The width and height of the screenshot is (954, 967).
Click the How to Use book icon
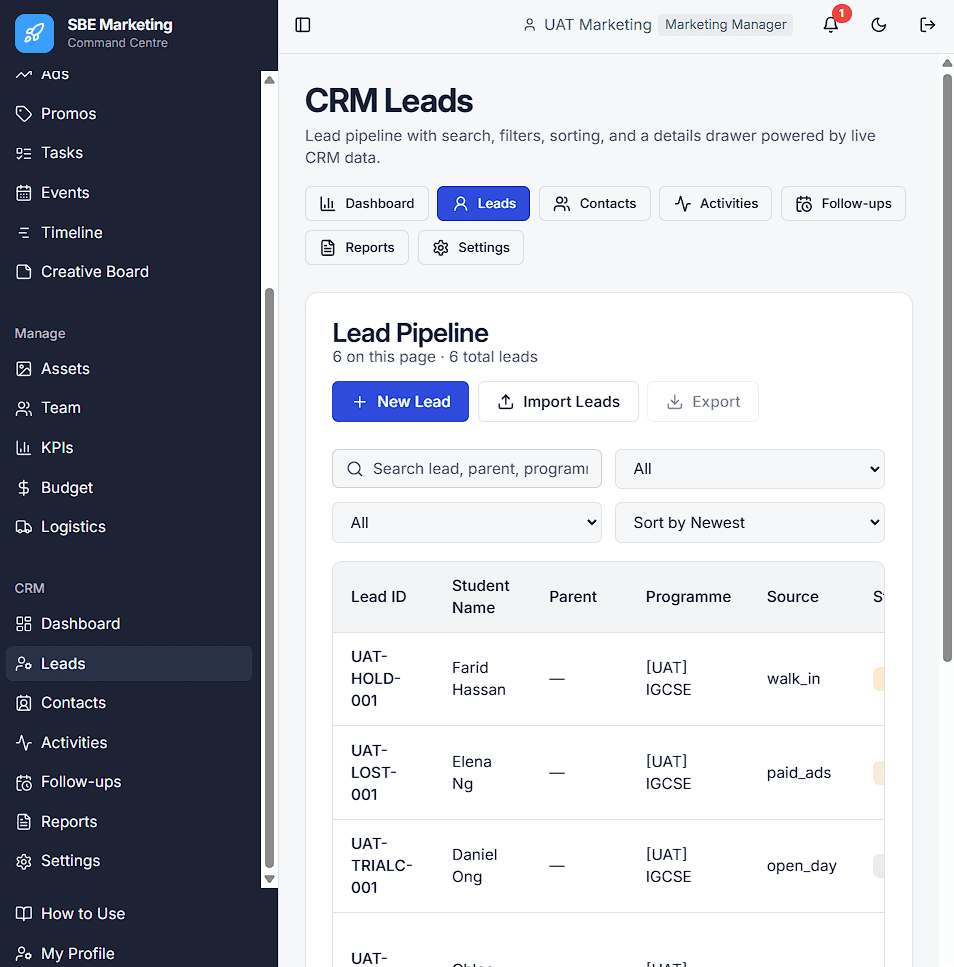[23, 914]
